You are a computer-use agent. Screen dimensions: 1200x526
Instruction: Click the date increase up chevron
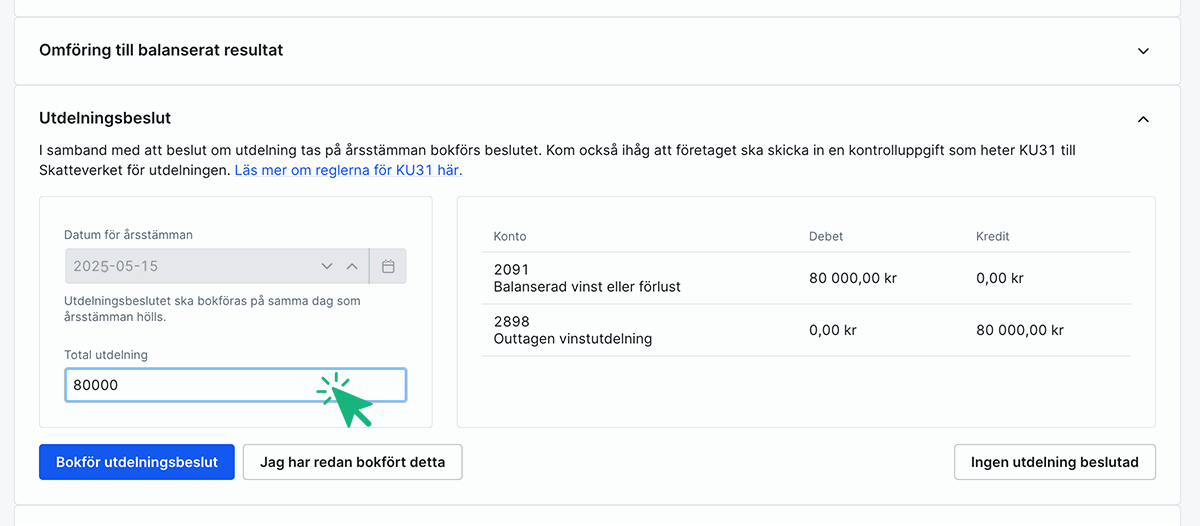pyautogui.click(x=351, y=266)
